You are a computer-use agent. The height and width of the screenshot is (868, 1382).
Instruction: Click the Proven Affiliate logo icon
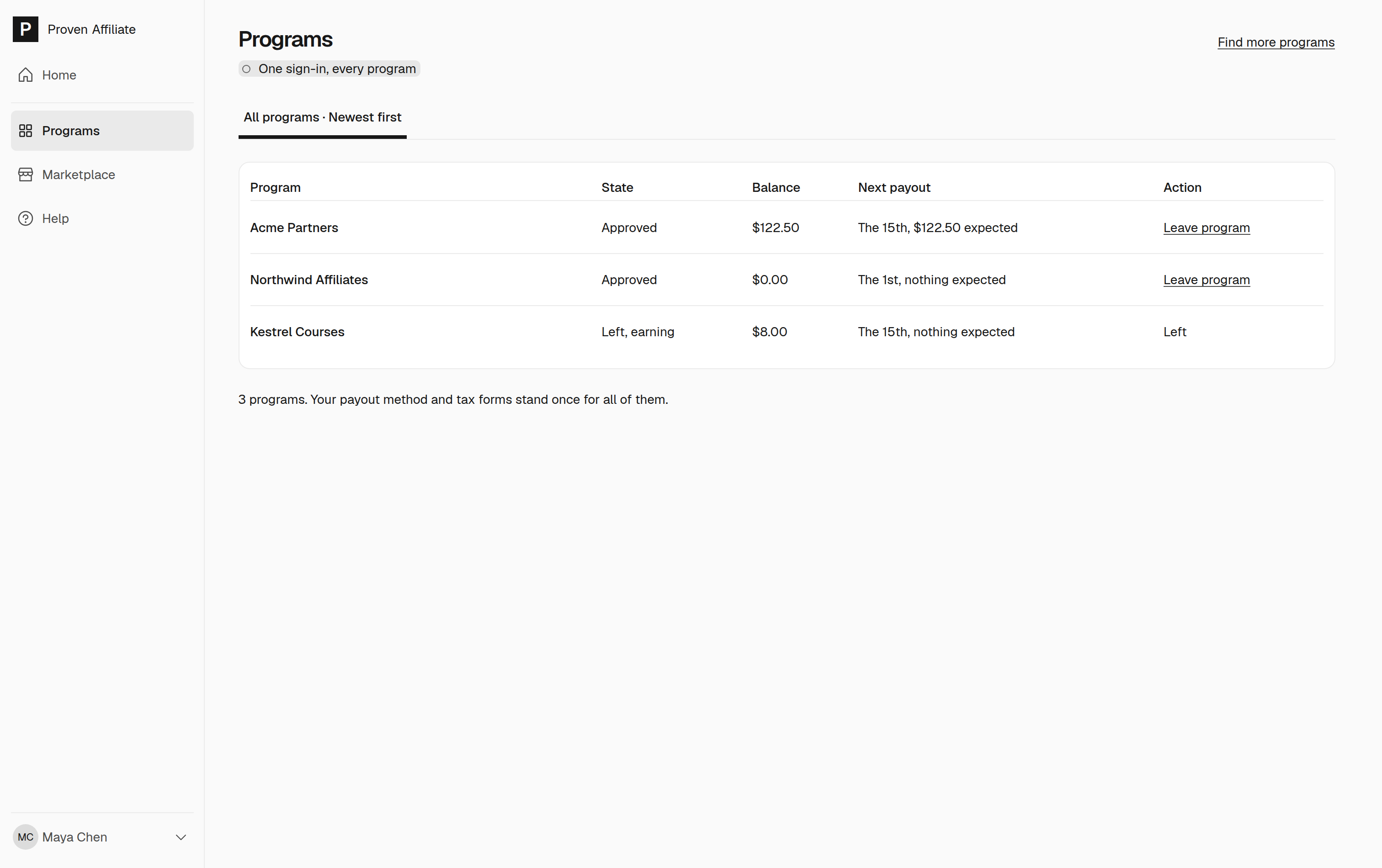[x=25, y=29]
